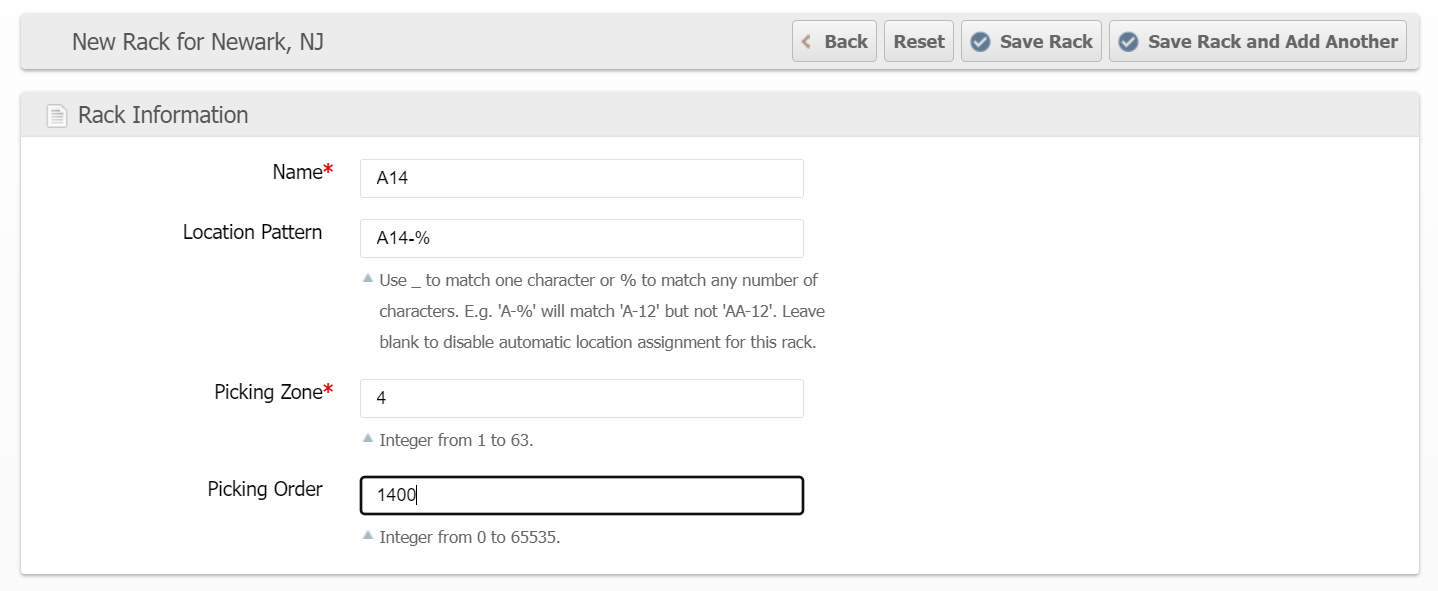Click the Back button

pyautogui.click(x=834, y=41)
